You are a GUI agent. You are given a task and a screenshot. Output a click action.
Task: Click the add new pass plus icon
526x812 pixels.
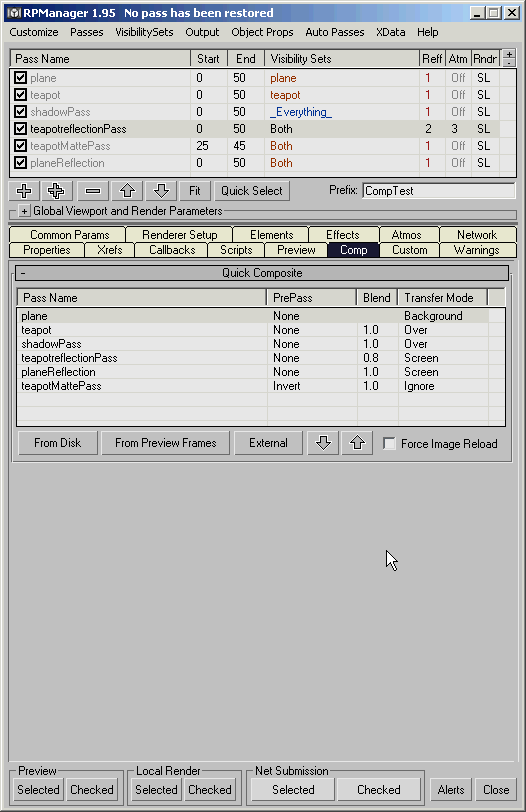pyautogui.click(x=24, y=191)
